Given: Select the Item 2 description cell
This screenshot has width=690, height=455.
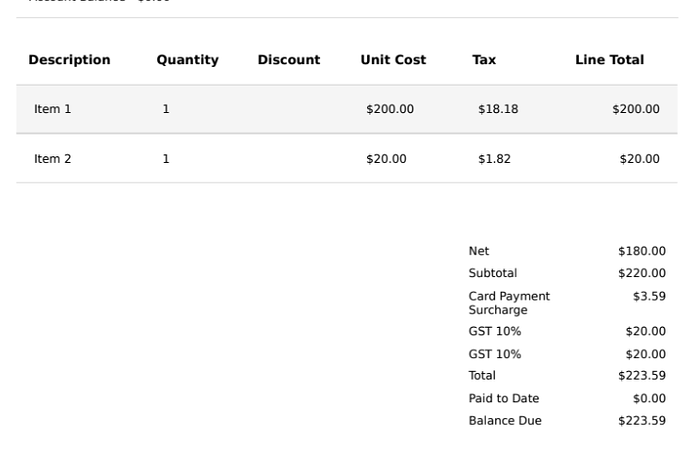Looking at the screenshot, I should (52, 159).
